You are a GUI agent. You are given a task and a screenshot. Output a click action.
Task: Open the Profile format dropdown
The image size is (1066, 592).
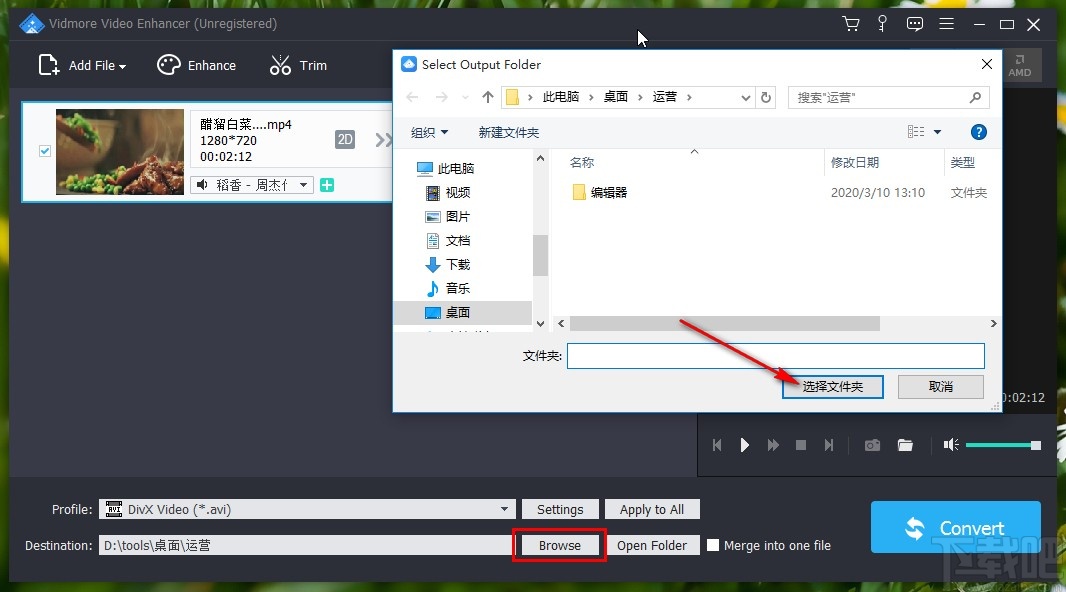307,509
